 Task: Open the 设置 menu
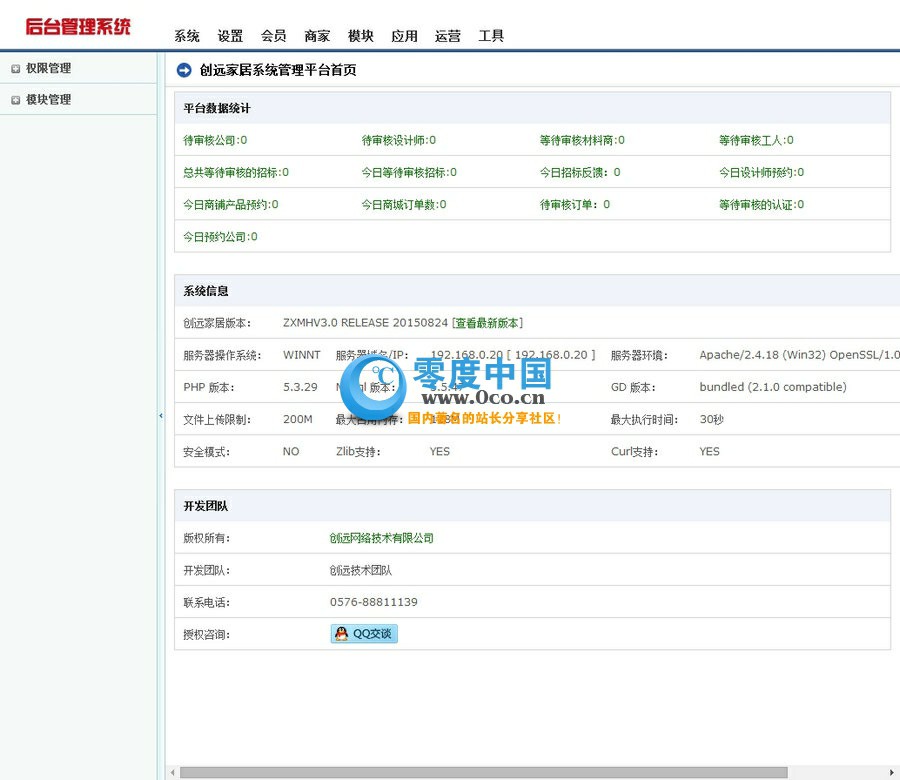coord(230,35)
